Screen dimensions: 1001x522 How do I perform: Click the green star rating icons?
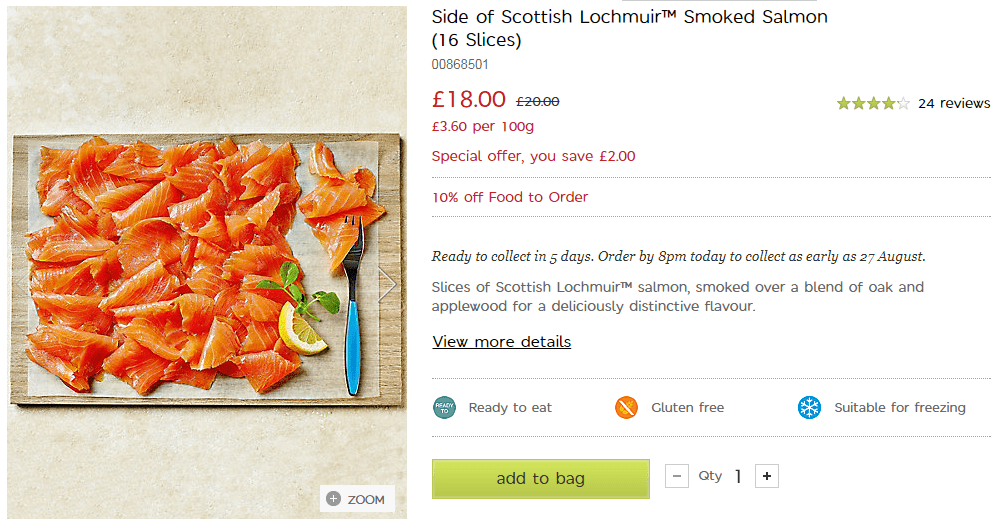[x=873, y=103]
